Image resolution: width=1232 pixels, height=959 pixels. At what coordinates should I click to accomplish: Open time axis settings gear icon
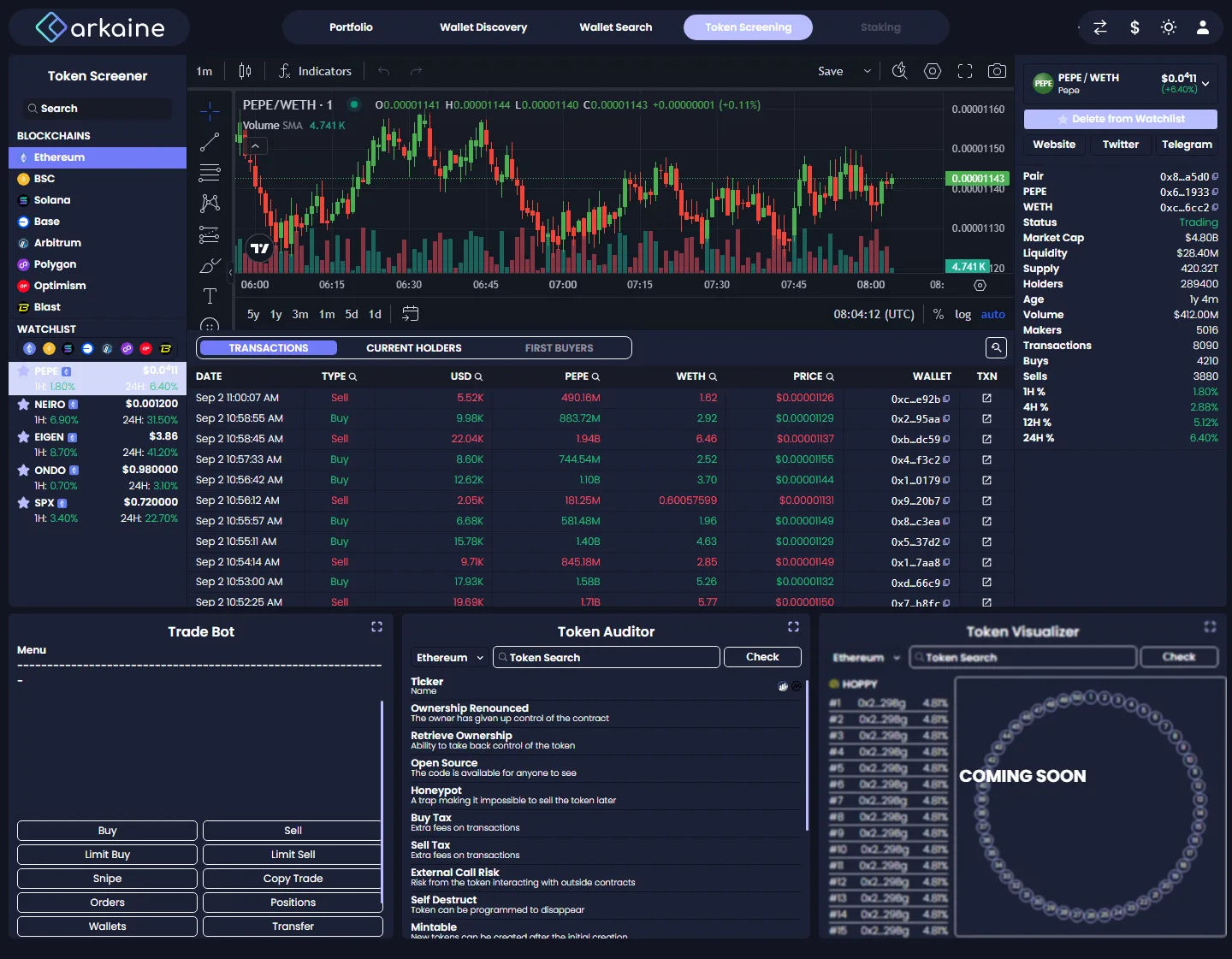pos(980,285)
